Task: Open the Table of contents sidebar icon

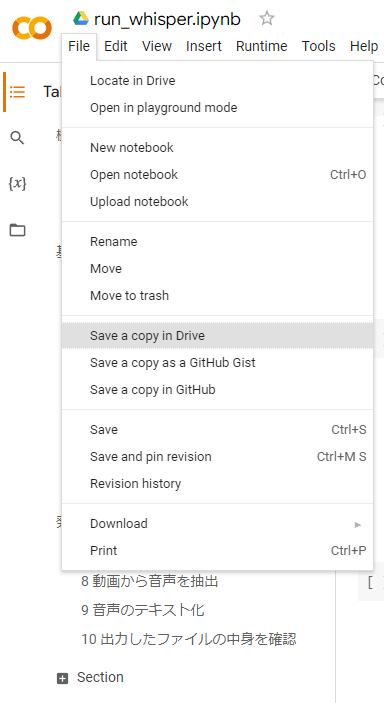Action: (x=17, y=92)
